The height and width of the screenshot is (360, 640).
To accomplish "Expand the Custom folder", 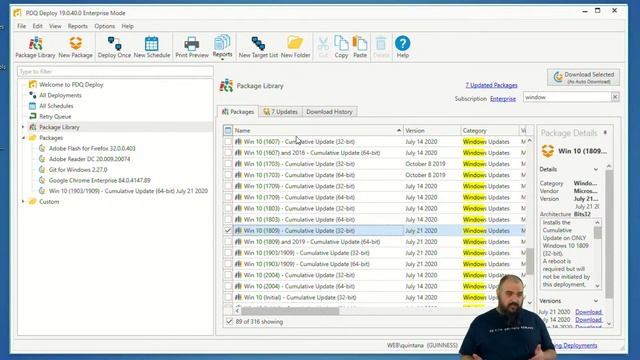I will click(x=23, y=202).
